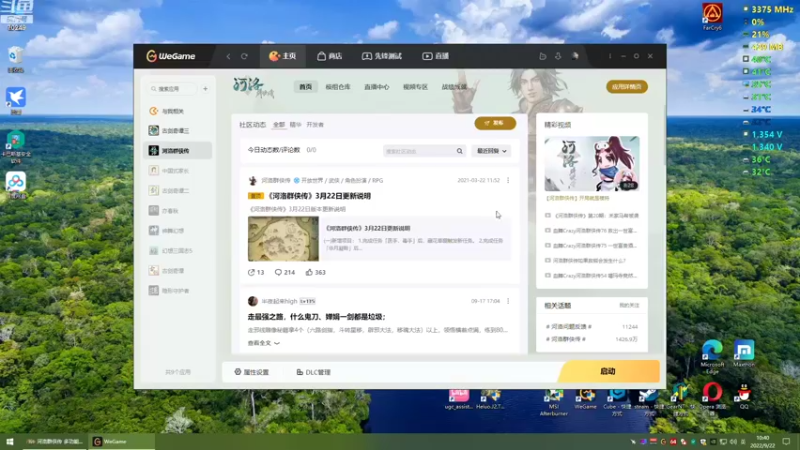Open DLC管理 management
The image size is (800, 450).
pyautogui.click(x=314, y=372)
